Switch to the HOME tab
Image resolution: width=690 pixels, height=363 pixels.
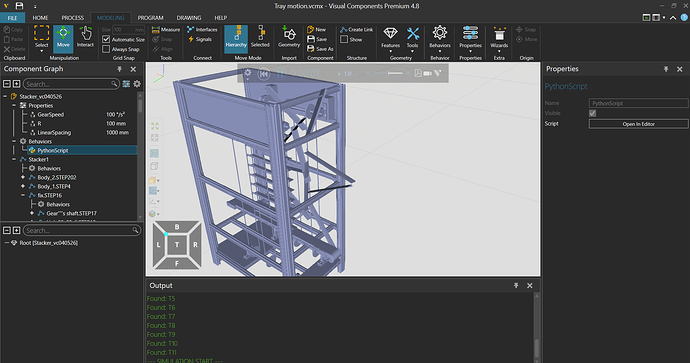40,18
